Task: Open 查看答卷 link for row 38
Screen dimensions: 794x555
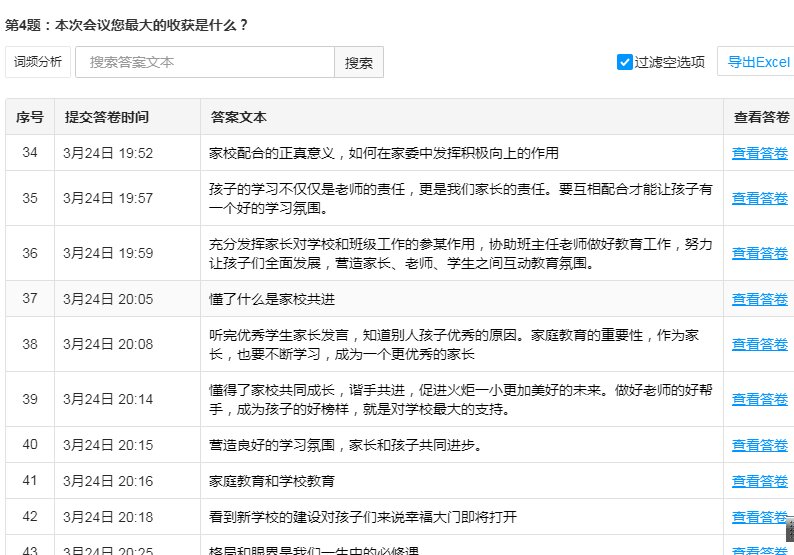Action: [x=760, y=344]
